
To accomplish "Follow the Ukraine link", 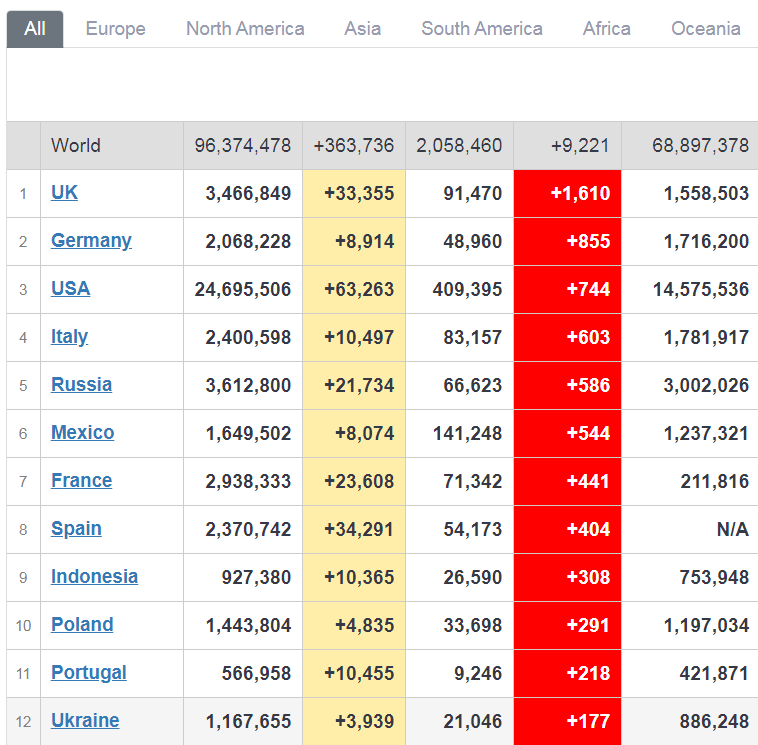I will pyautogui.click(x=85, y=721).
